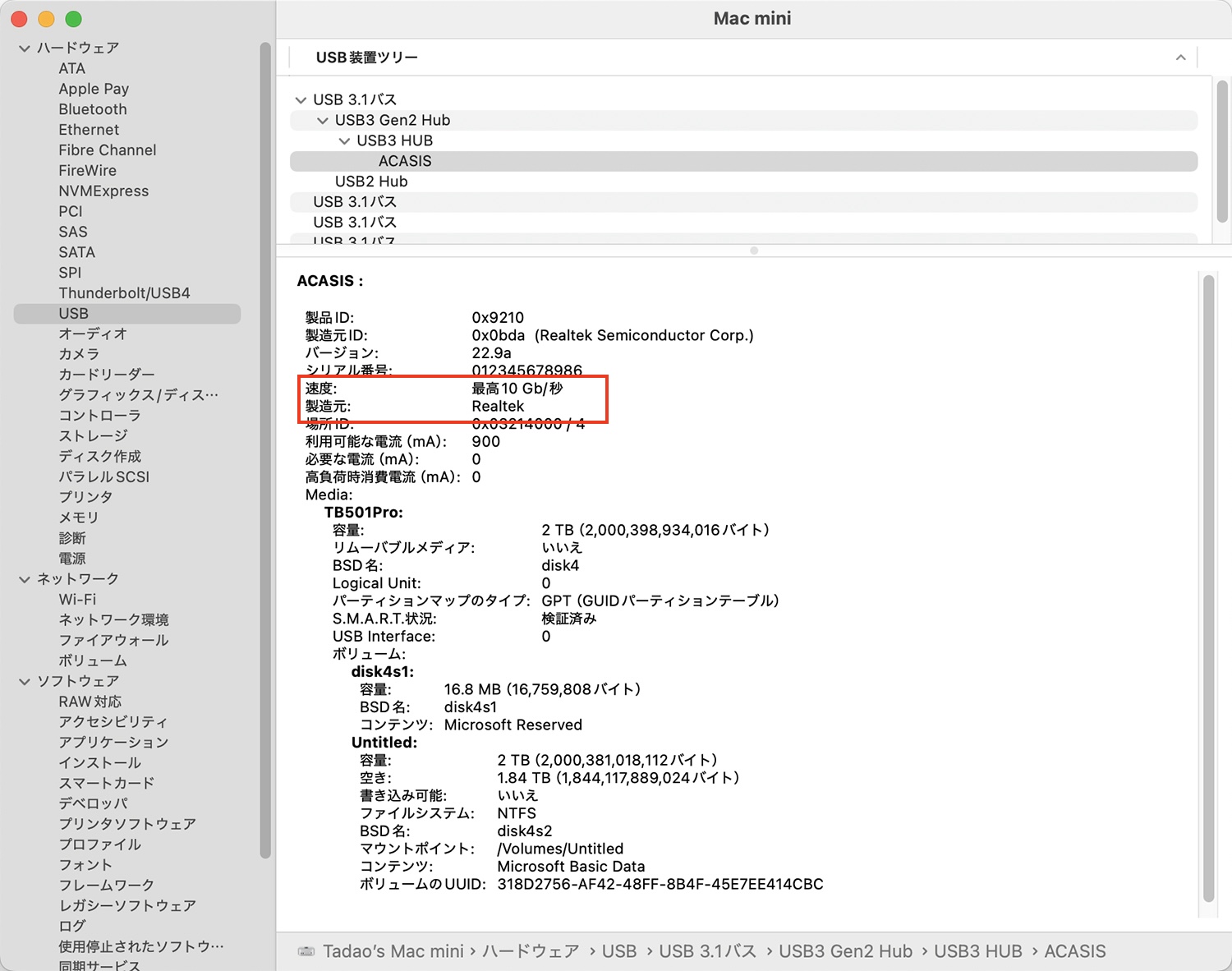This screenshot has width=1232, height=971.
Task: Select メモリ in the sidebar
Action: (79, 518)
